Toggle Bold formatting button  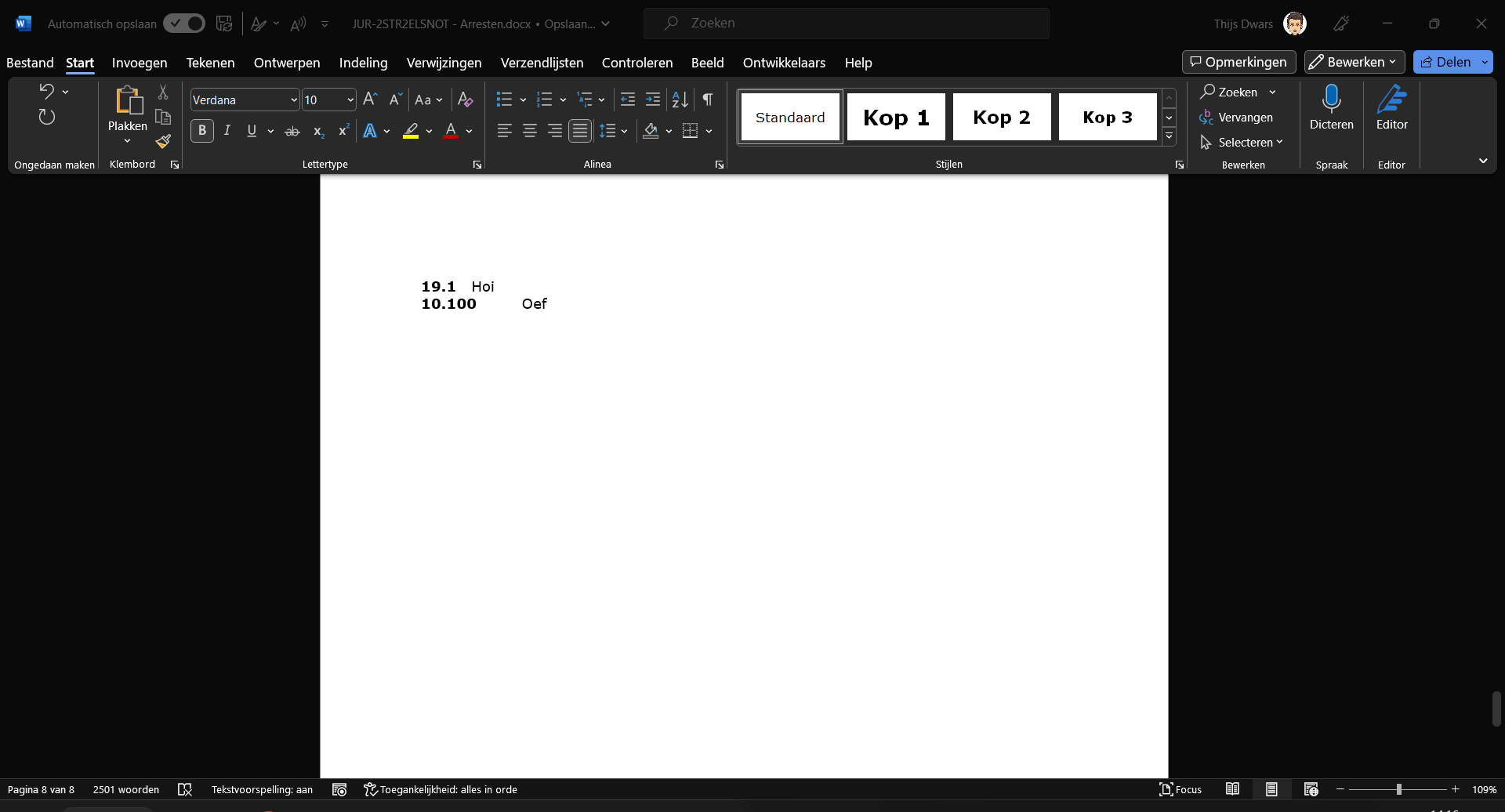(202, 131)
